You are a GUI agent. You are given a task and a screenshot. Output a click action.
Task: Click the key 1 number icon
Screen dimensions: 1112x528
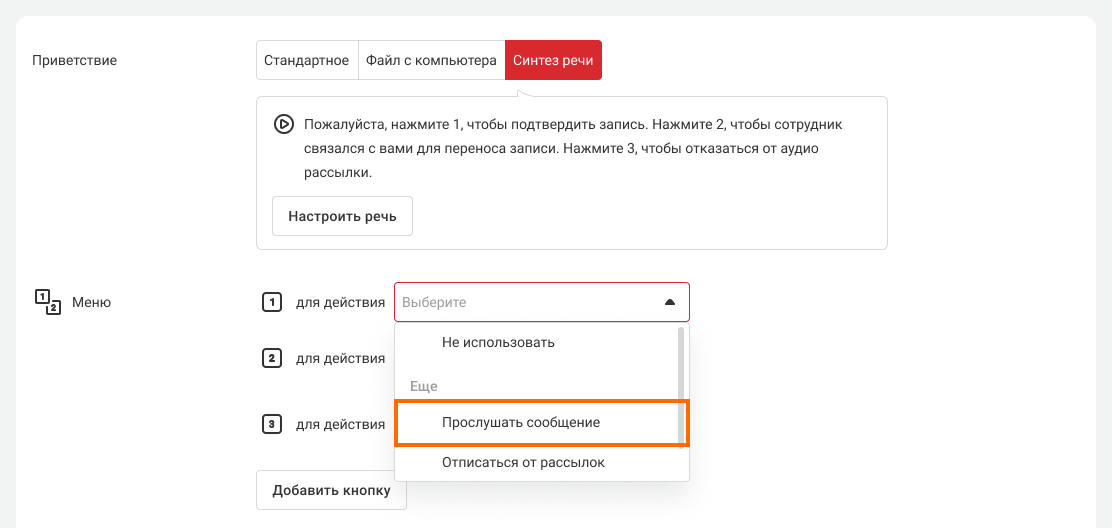click(271, 302)
